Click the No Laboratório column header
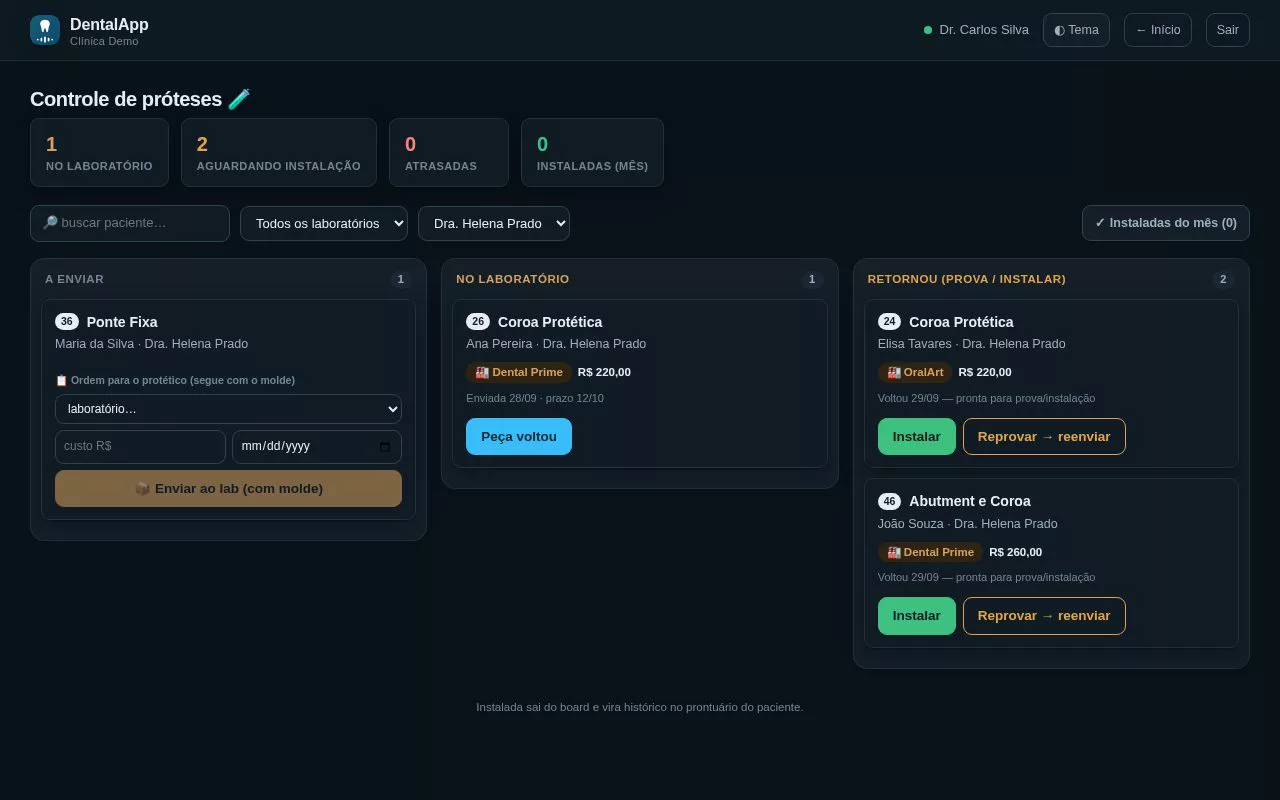Image resolution: width=1280 pixels, height=800 pixels. (x=513, y=279)
